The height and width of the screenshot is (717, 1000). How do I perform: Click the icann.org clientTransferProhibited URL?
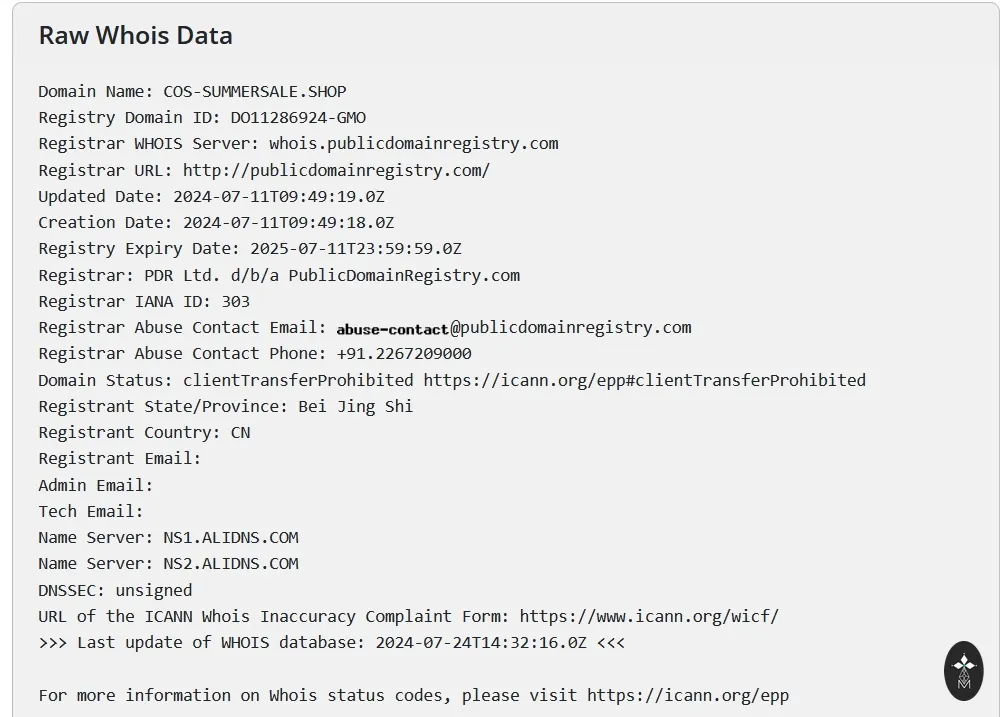(644, 380)
